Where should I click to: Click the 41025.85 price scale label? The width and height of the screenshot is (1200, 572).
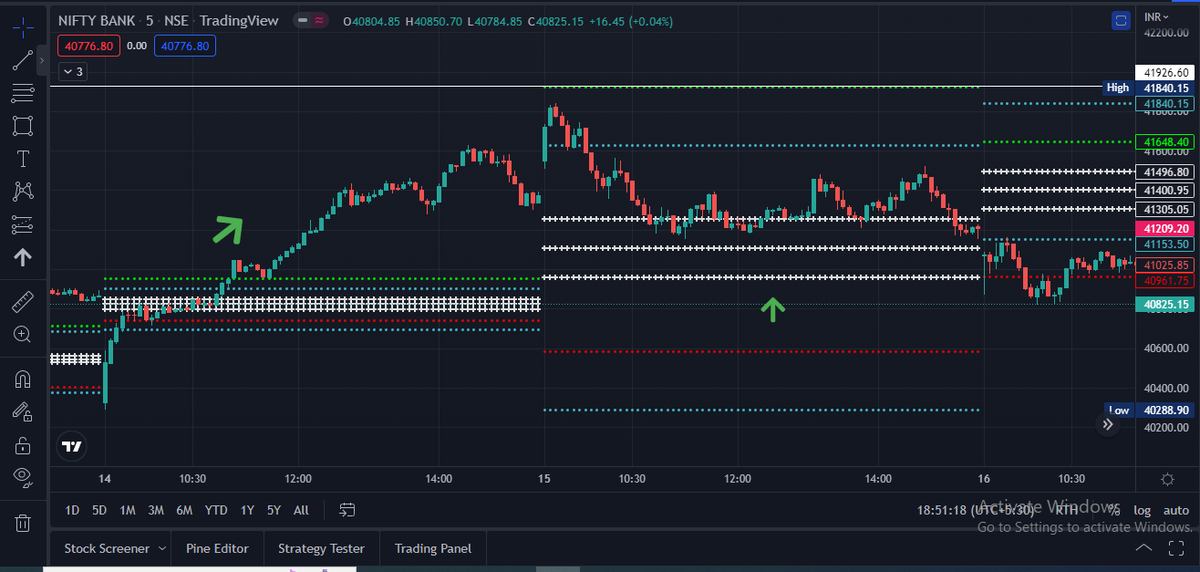pos(1166,265)
